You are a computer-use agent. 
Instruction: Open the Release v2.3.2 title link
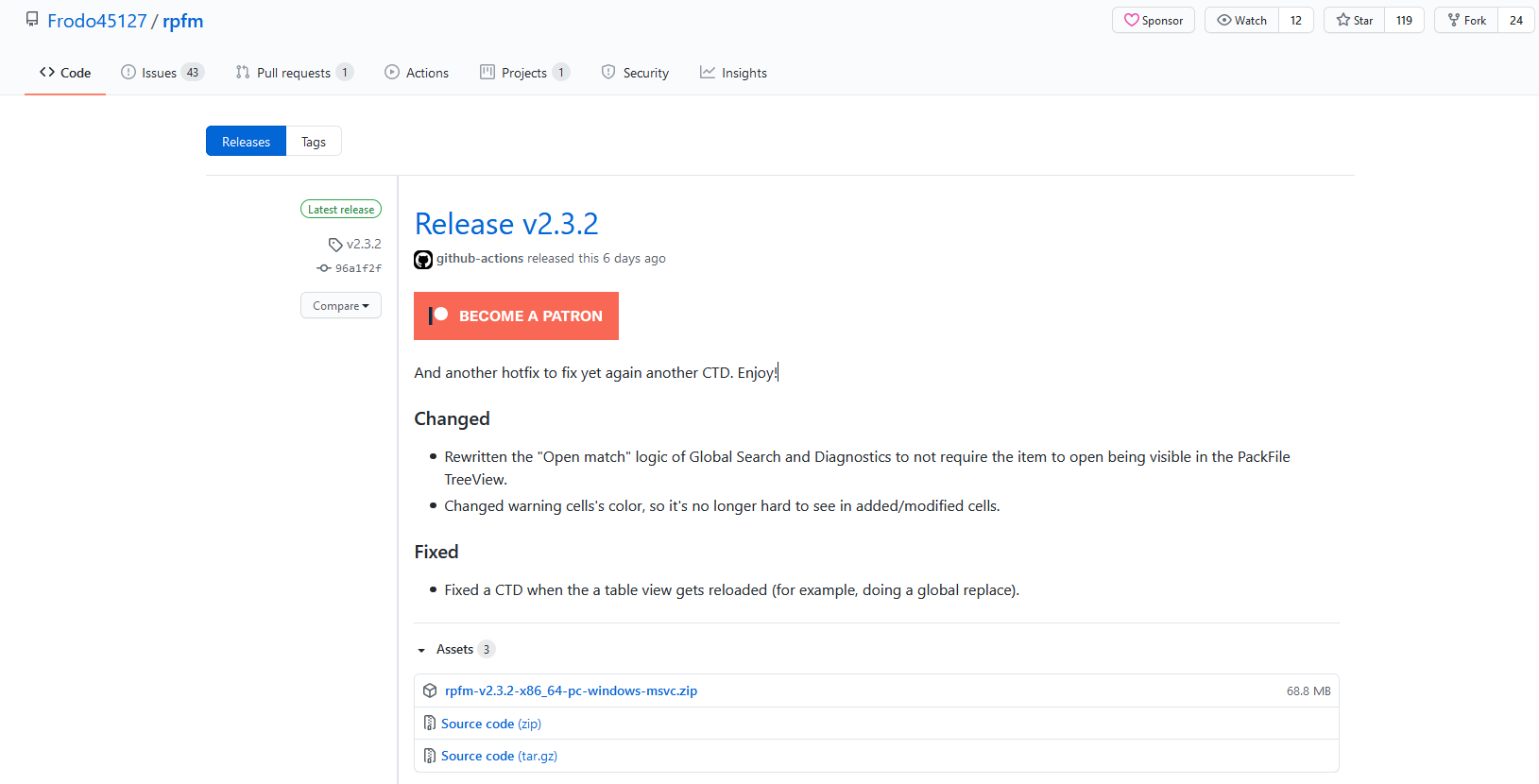tap(506, 224)
